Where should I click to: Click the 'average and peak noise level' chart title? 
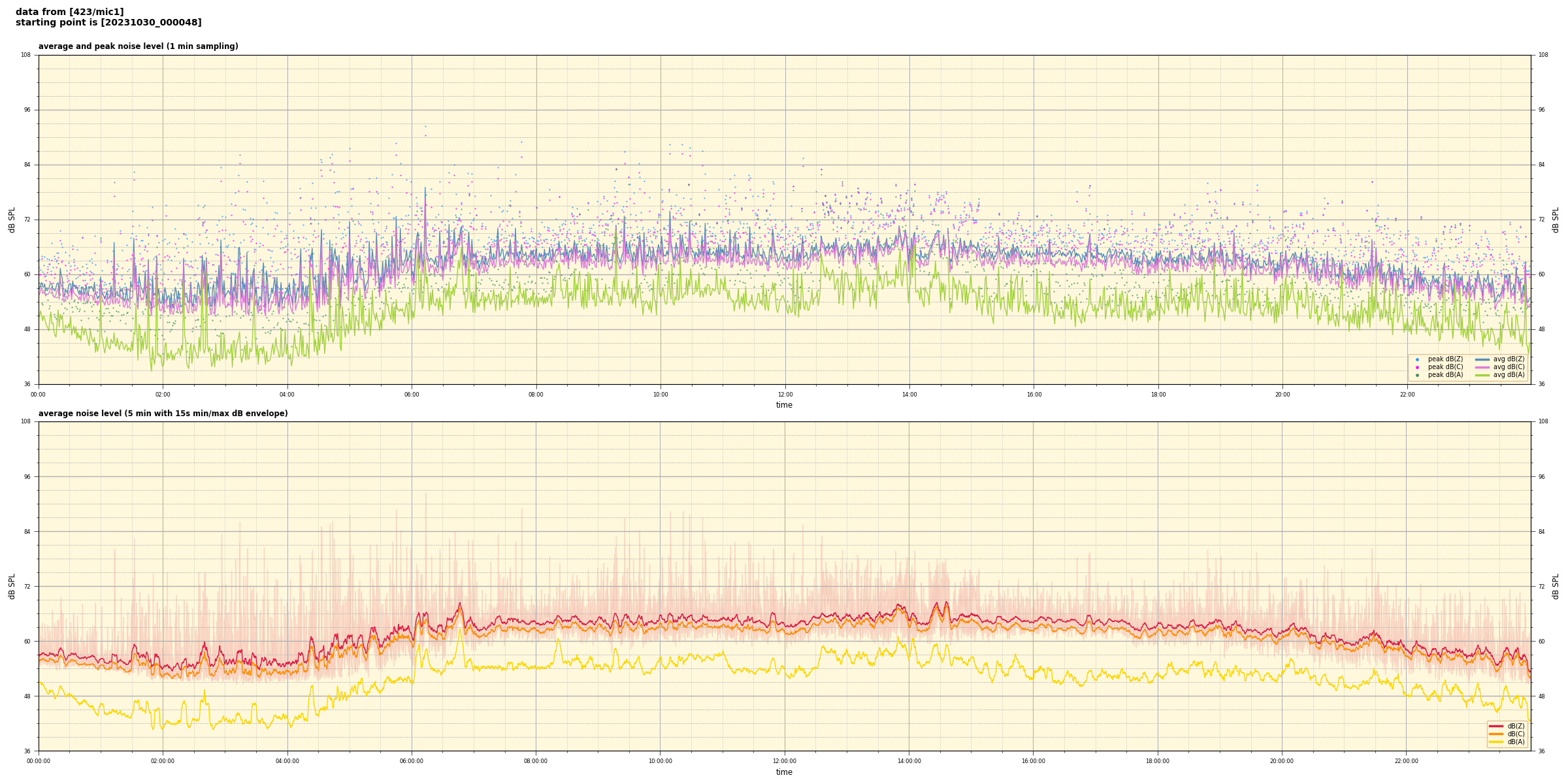pyautogui.click(x=138, y=46)
